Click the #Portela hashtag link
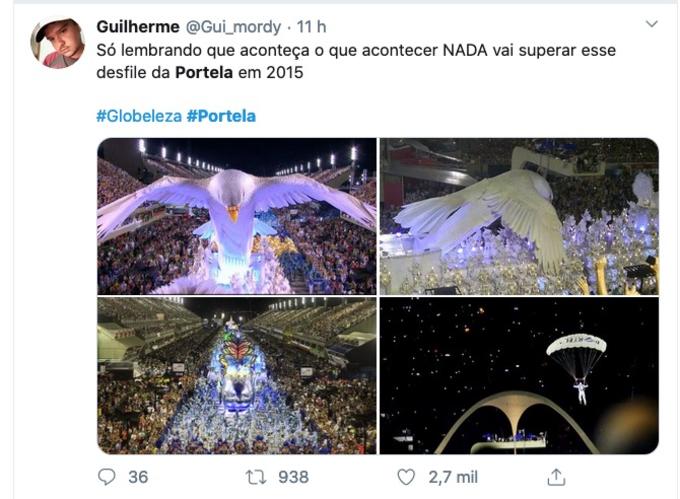 221,116
